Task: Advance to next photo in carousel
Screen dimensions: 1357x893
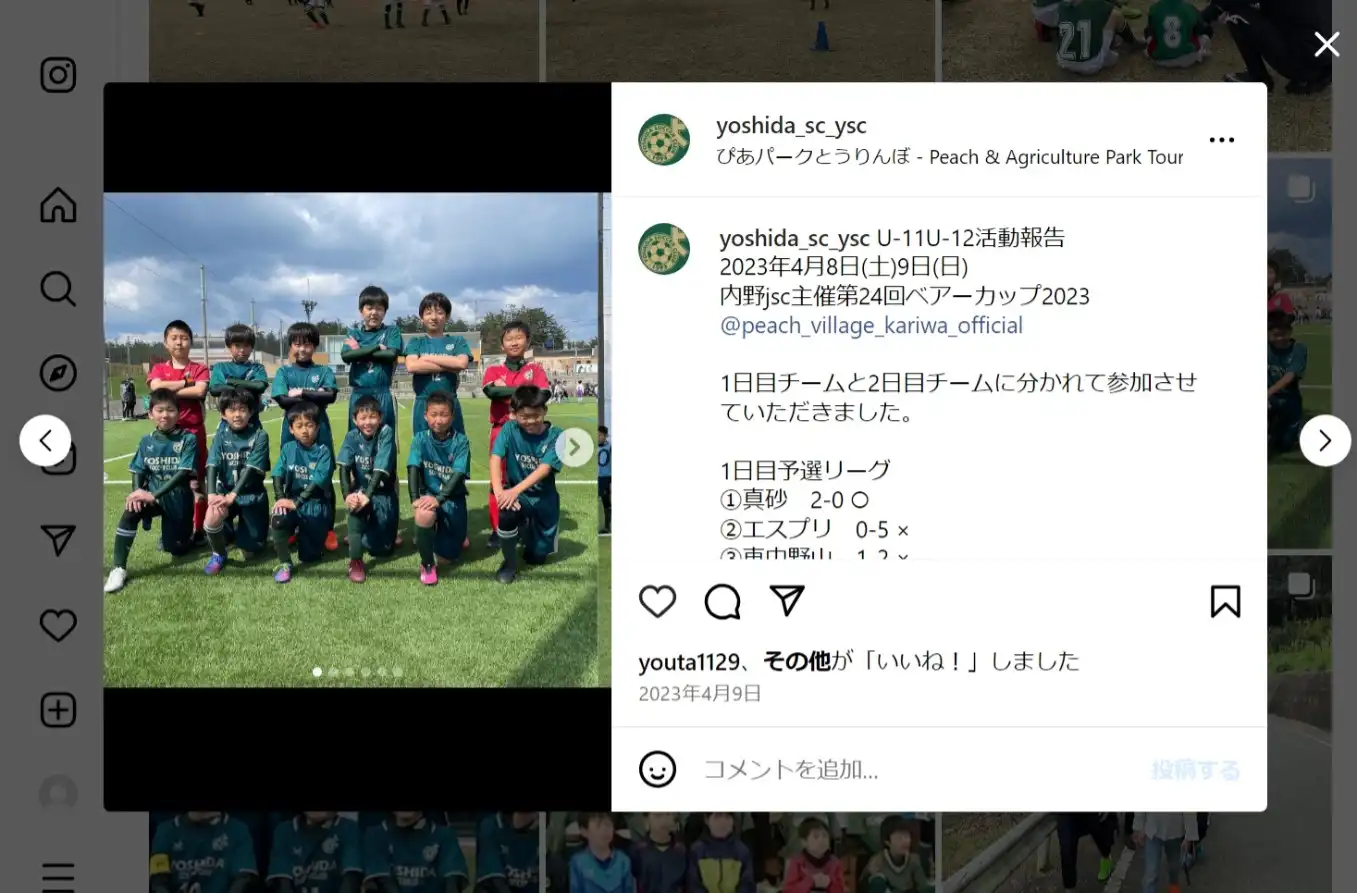Action: click(574, 447)
